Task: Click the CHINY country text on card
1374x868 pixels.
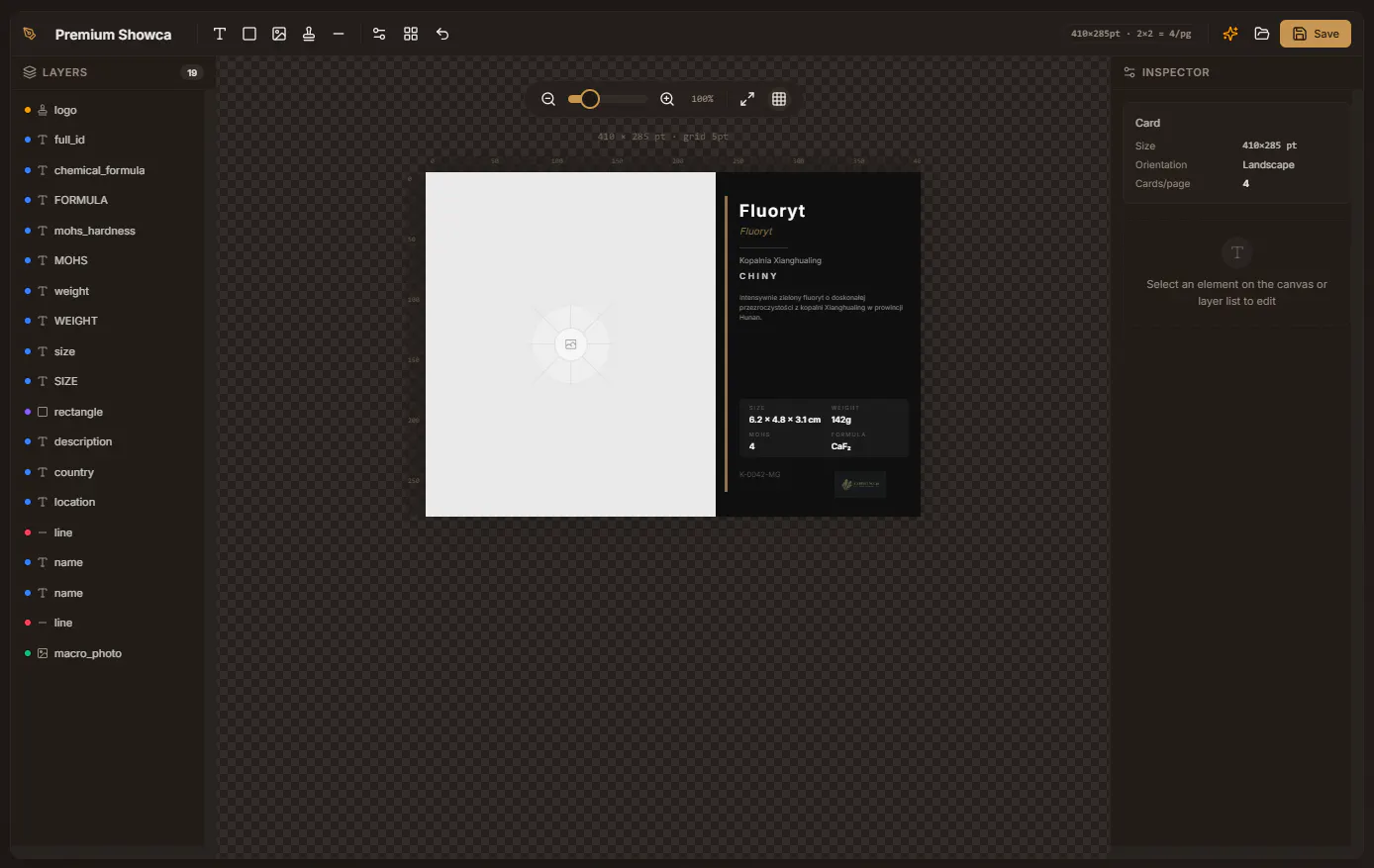Action: [758, 276]
